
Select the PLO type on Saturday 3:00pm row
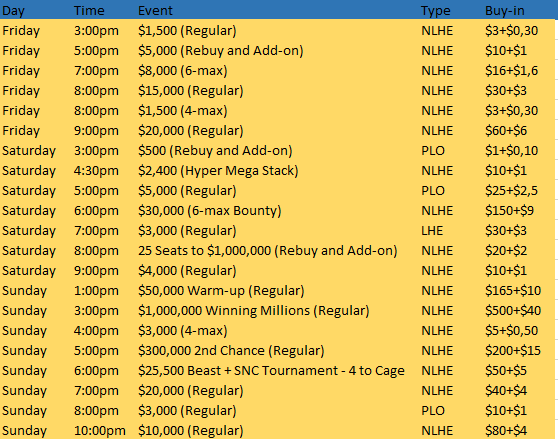[x=433, y=150]
